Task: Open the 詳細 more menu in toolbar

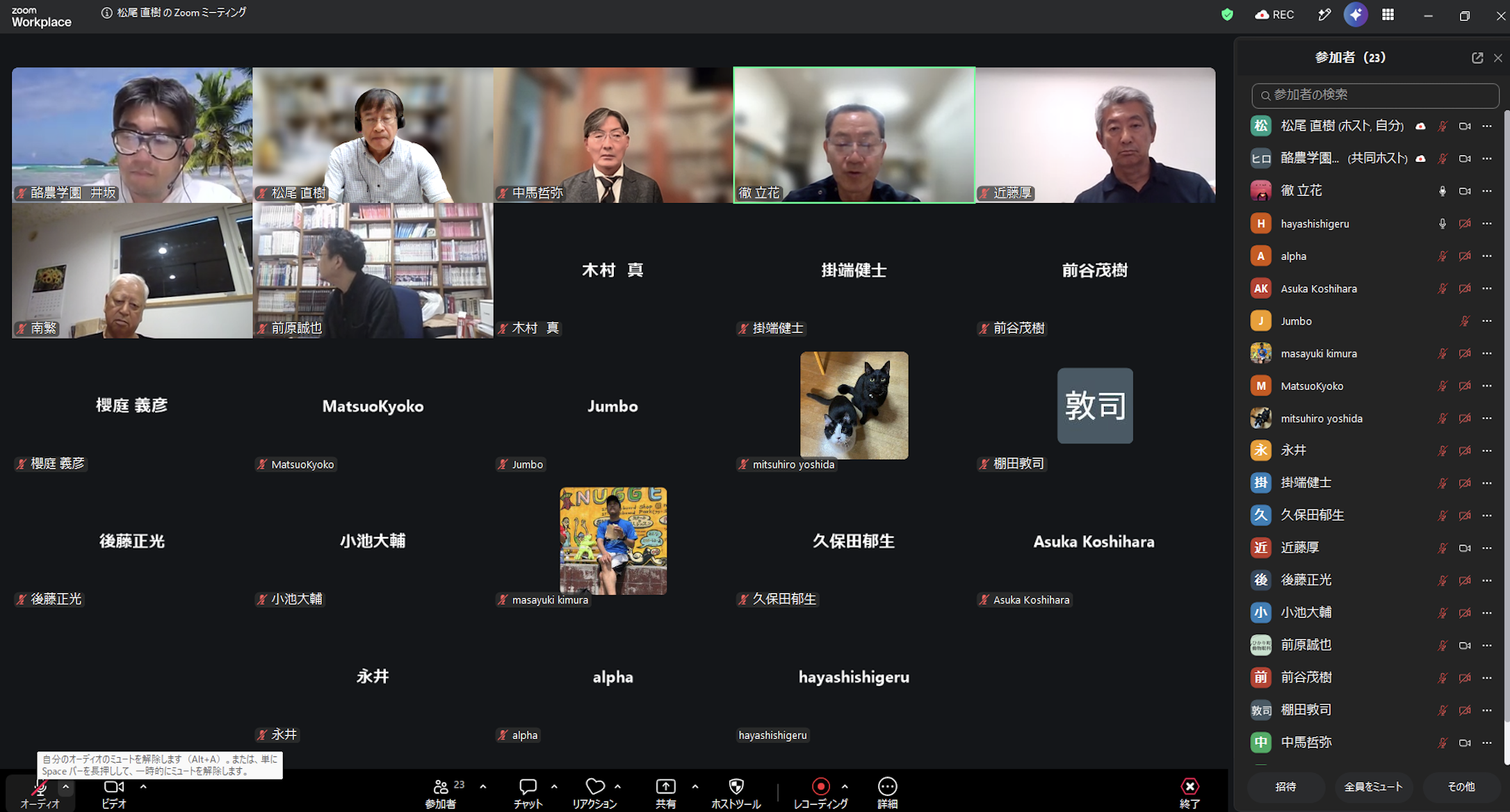Action: click(x=887, y=793)
